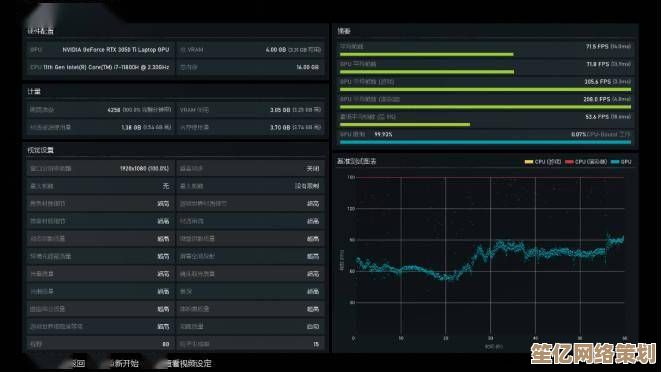This screenshot has height=372, width=662.
Task: Click the 4.00 GB VRAM field
Action: tap(250, 50)
